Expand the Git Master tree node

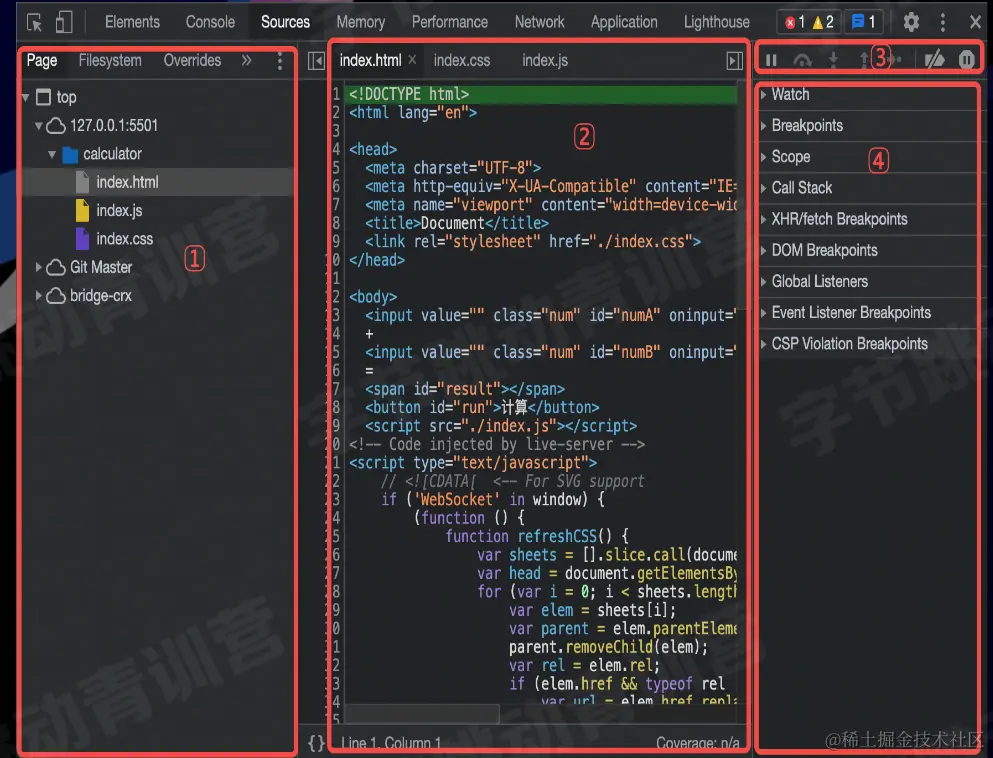tap(39, 267)
